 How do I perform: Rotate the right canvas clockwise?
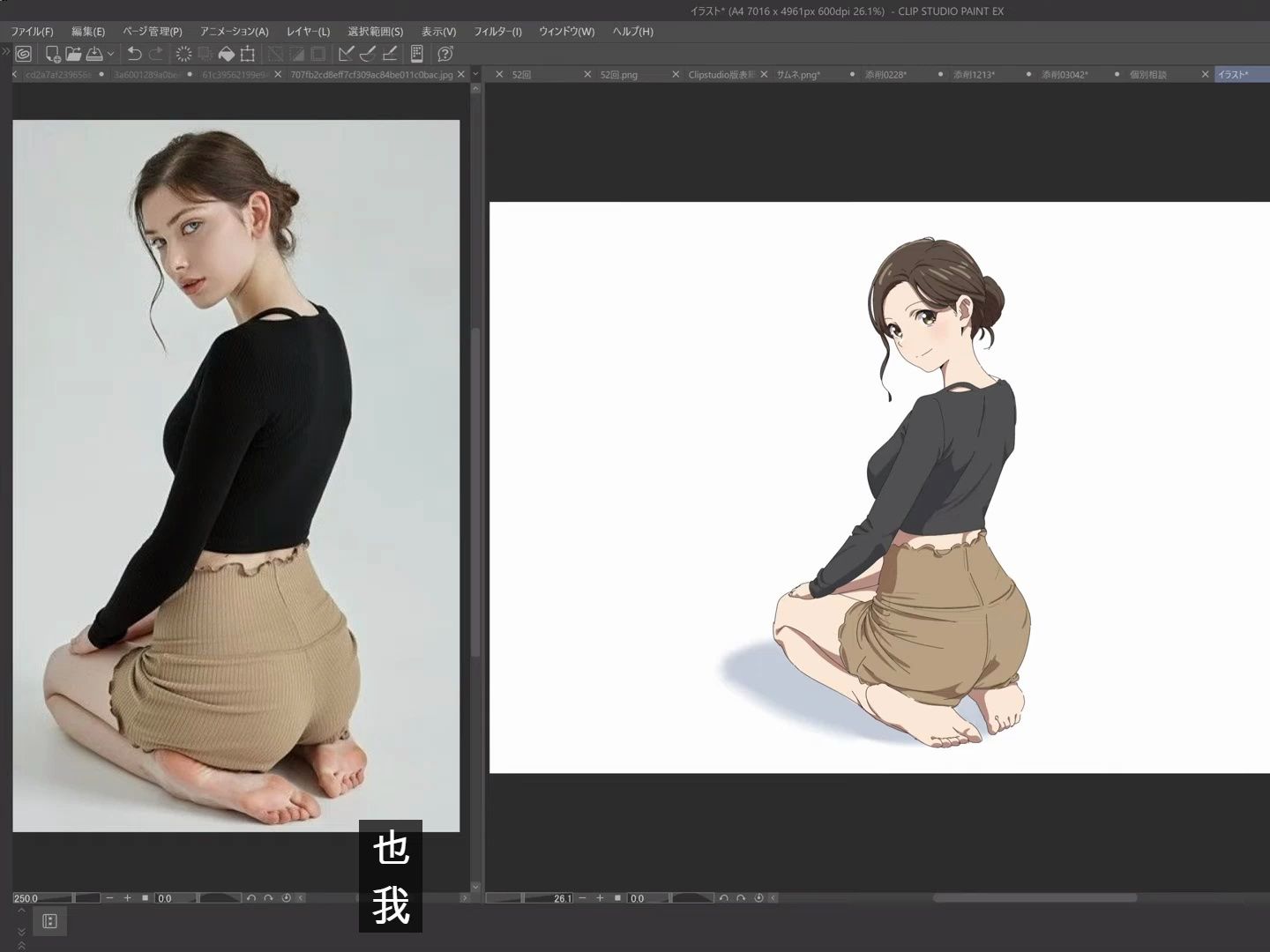click(x=741, y=898)
